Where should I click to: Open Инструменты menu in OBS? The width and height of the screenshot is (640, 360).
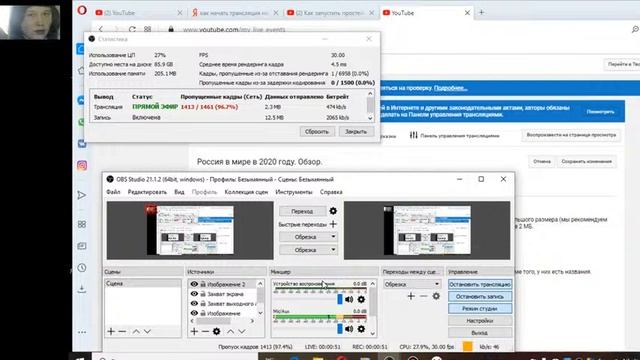(x=294, y=192)
